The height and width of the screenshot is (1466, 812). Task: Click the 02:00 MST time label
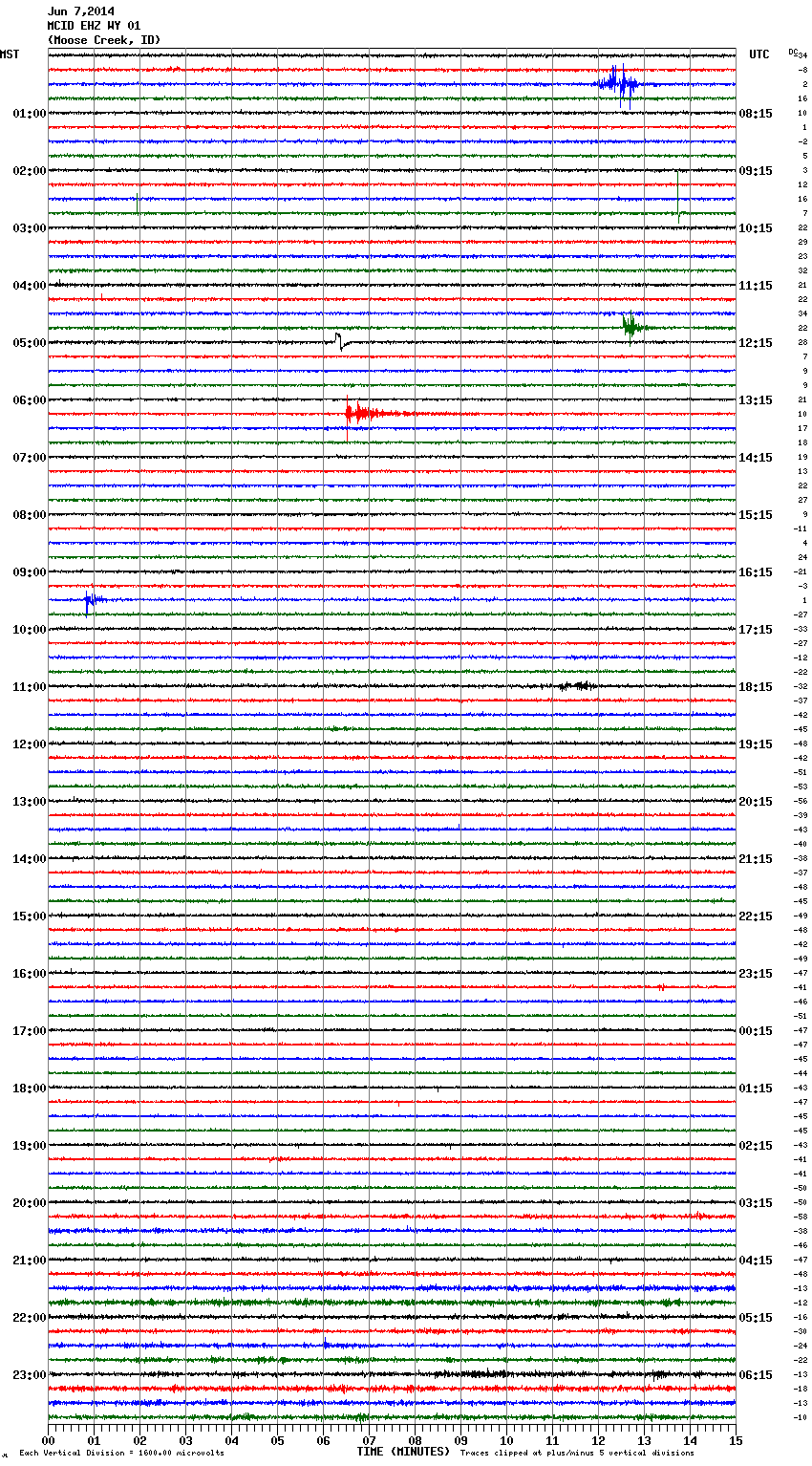(x=30, y=171)
